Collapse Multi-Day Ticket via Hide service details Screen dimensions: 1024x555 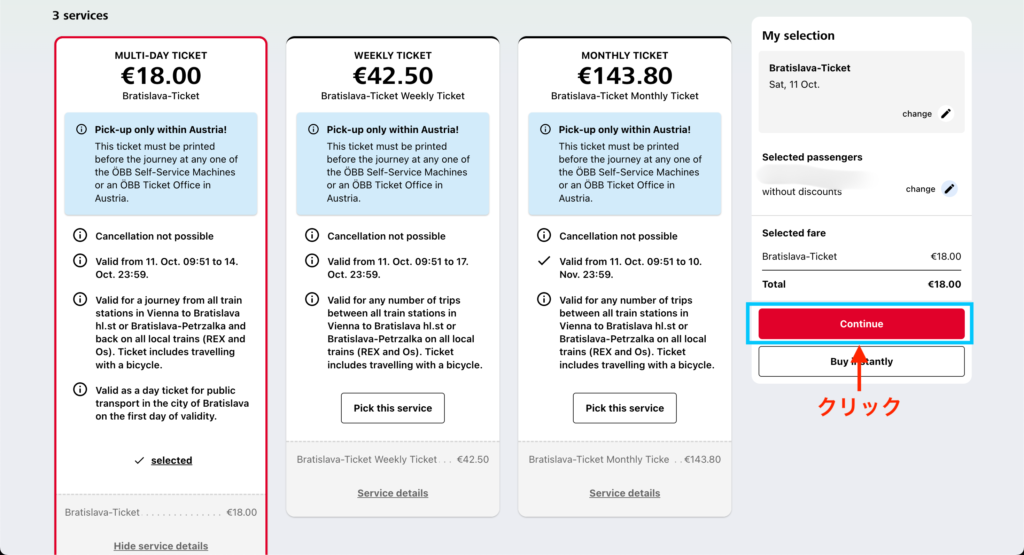161,546
